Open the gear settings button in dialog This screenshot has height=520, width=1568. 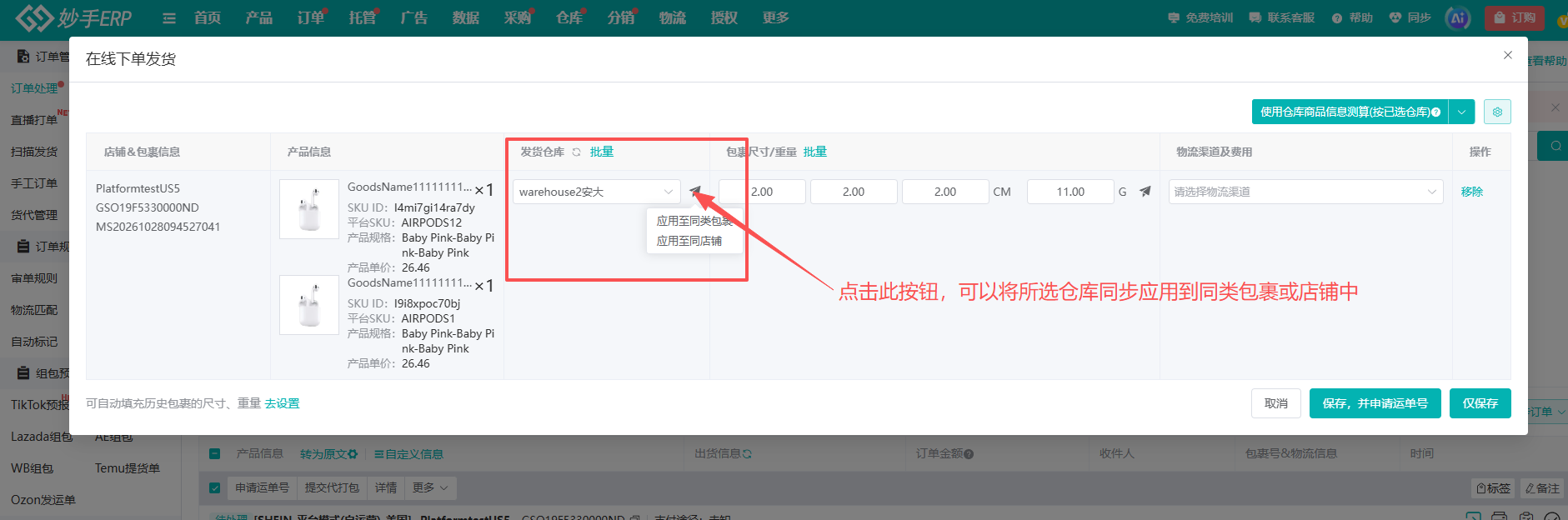coord(1497,112)
